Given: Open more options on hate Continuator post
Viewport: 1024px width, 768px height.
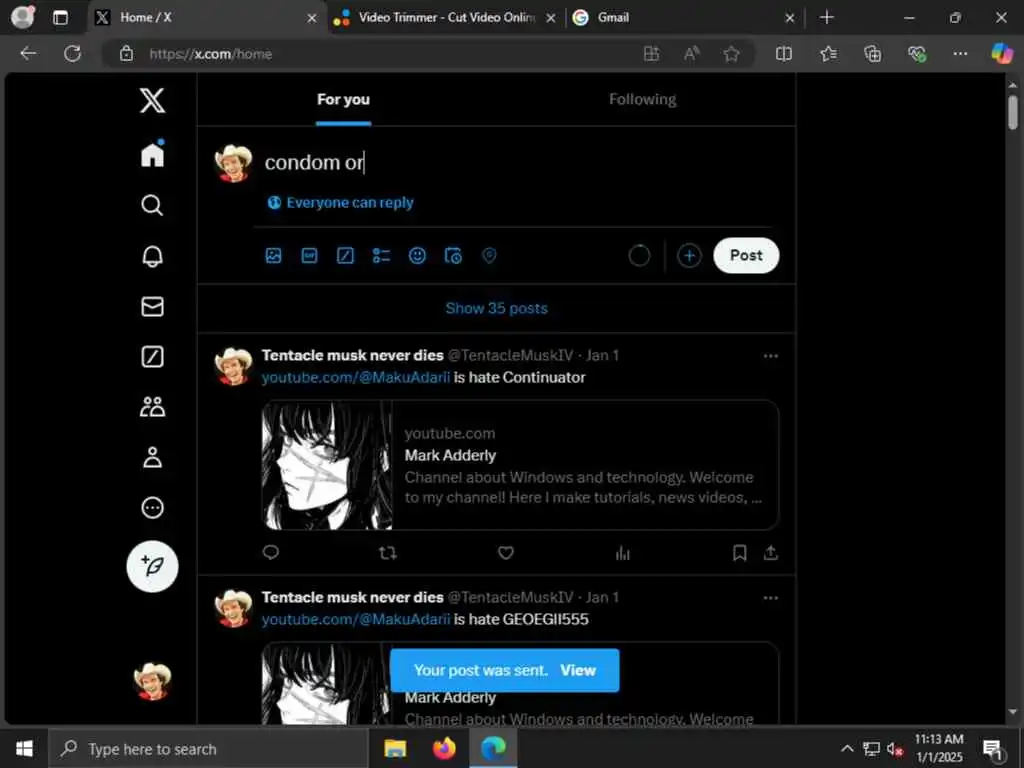Looking at the screenshot, I should 771,356.
